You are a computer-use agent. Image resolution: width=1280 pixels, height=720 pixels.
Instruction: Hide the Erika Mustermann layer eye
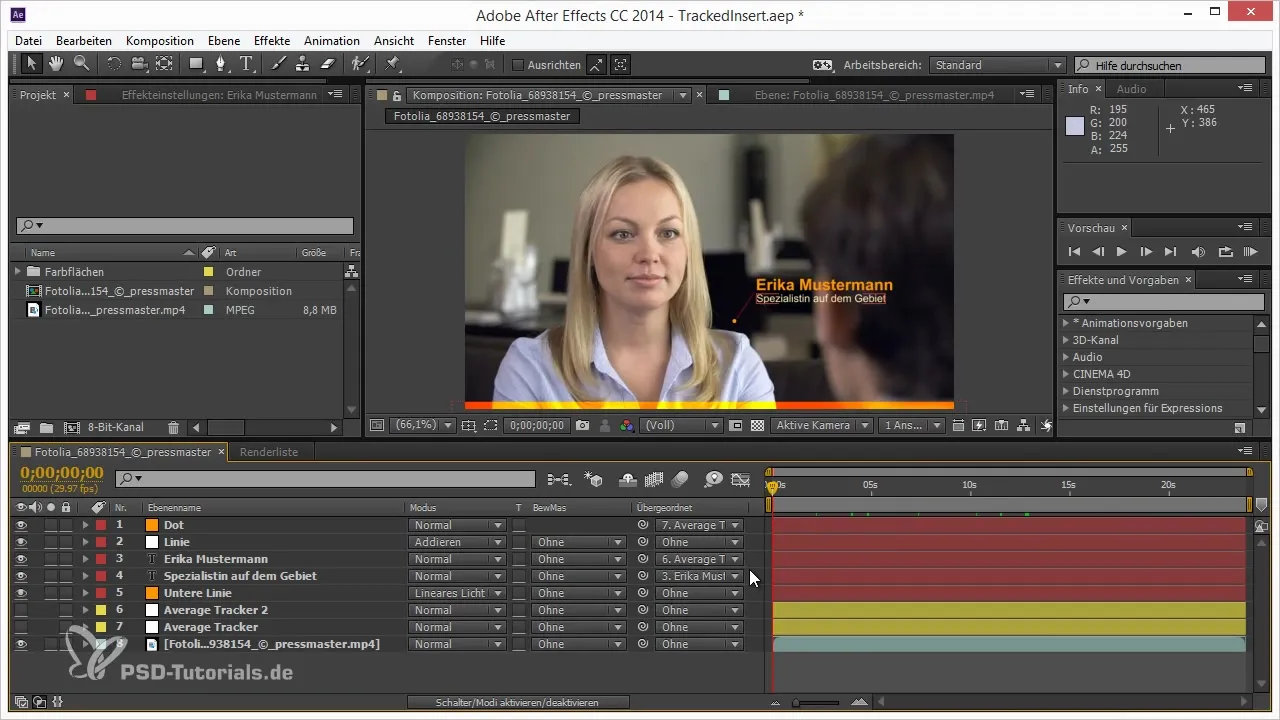[x=21, y=559]
